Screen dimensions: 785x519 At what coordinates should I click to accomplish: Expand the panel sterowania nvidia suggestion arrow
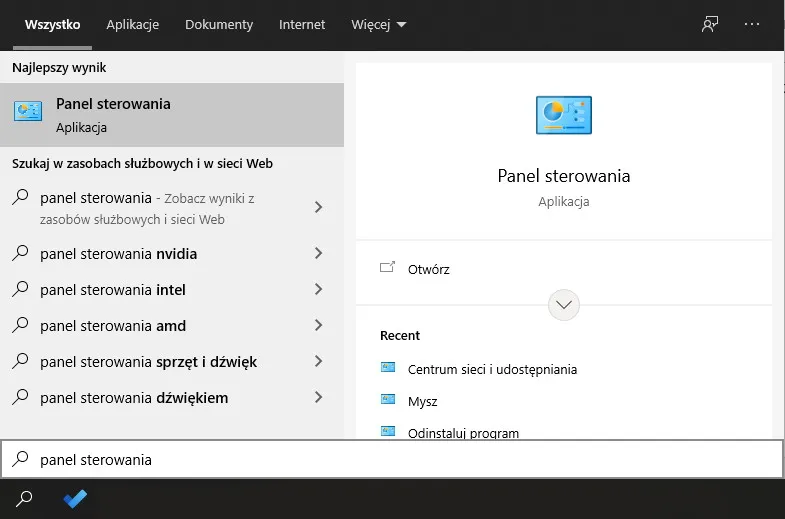(318, 254)
